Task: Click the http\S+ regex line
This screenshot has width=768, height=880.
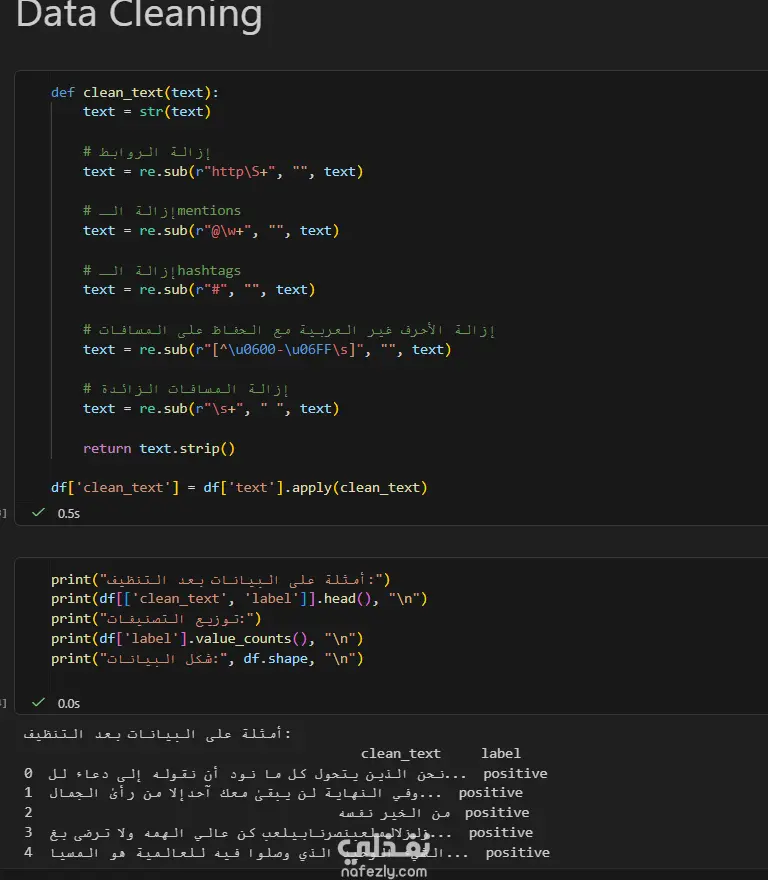Action: click(x=223, y=171)
